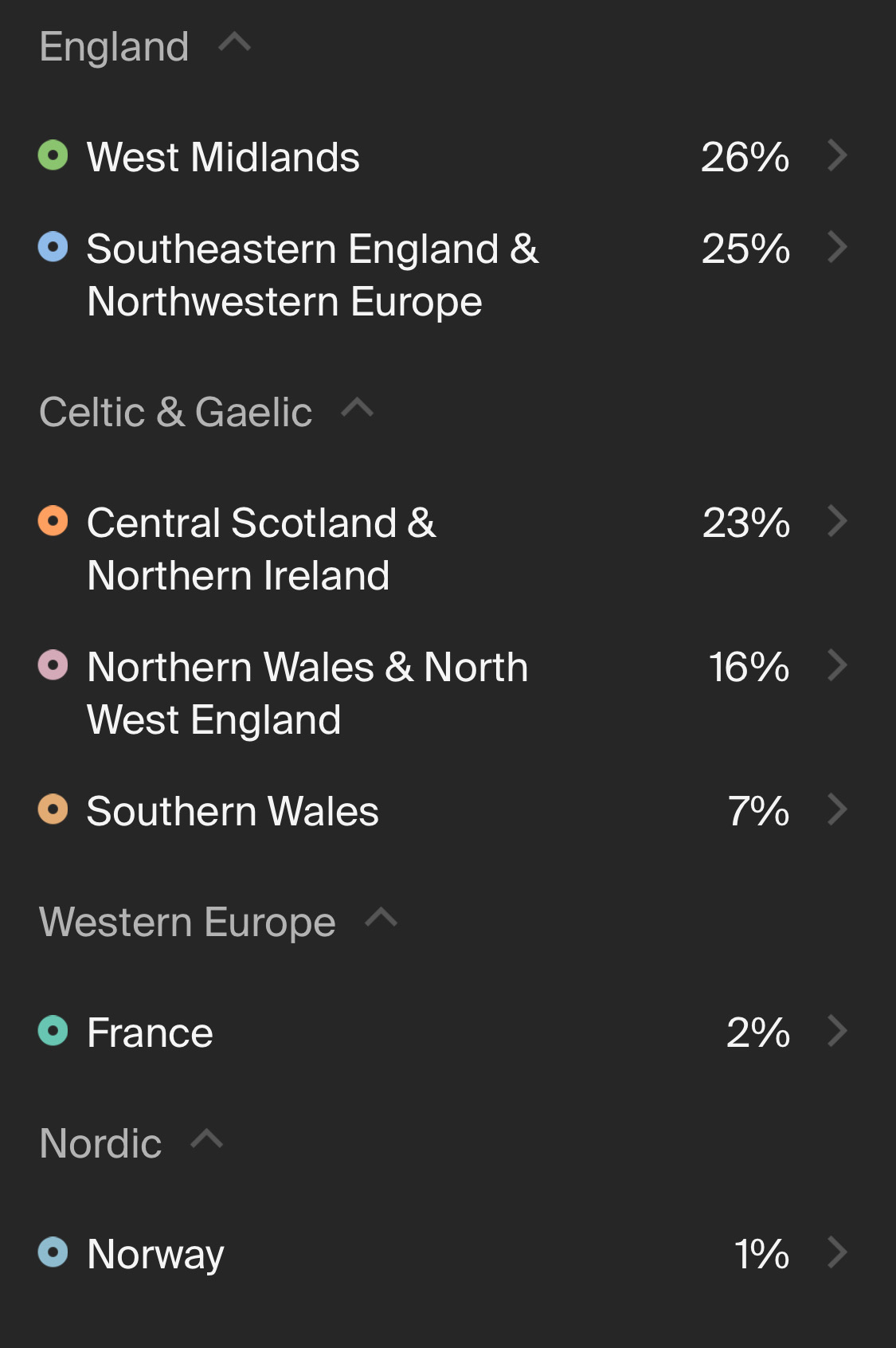
Task: Open Southeastern England & Northwestern Europe region
Action: (312, 275)
